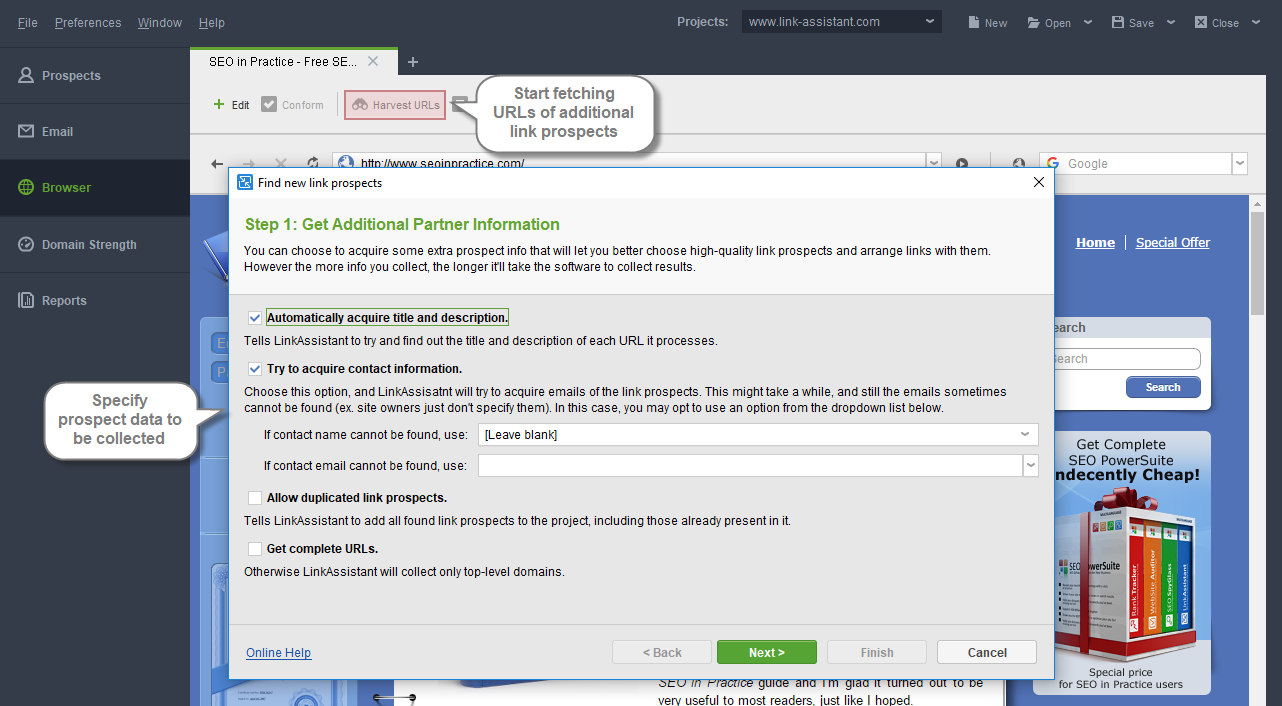Go back in the embedded browser
The width and height of the screenshot is (1282, 706).
[x=217, y=163]
